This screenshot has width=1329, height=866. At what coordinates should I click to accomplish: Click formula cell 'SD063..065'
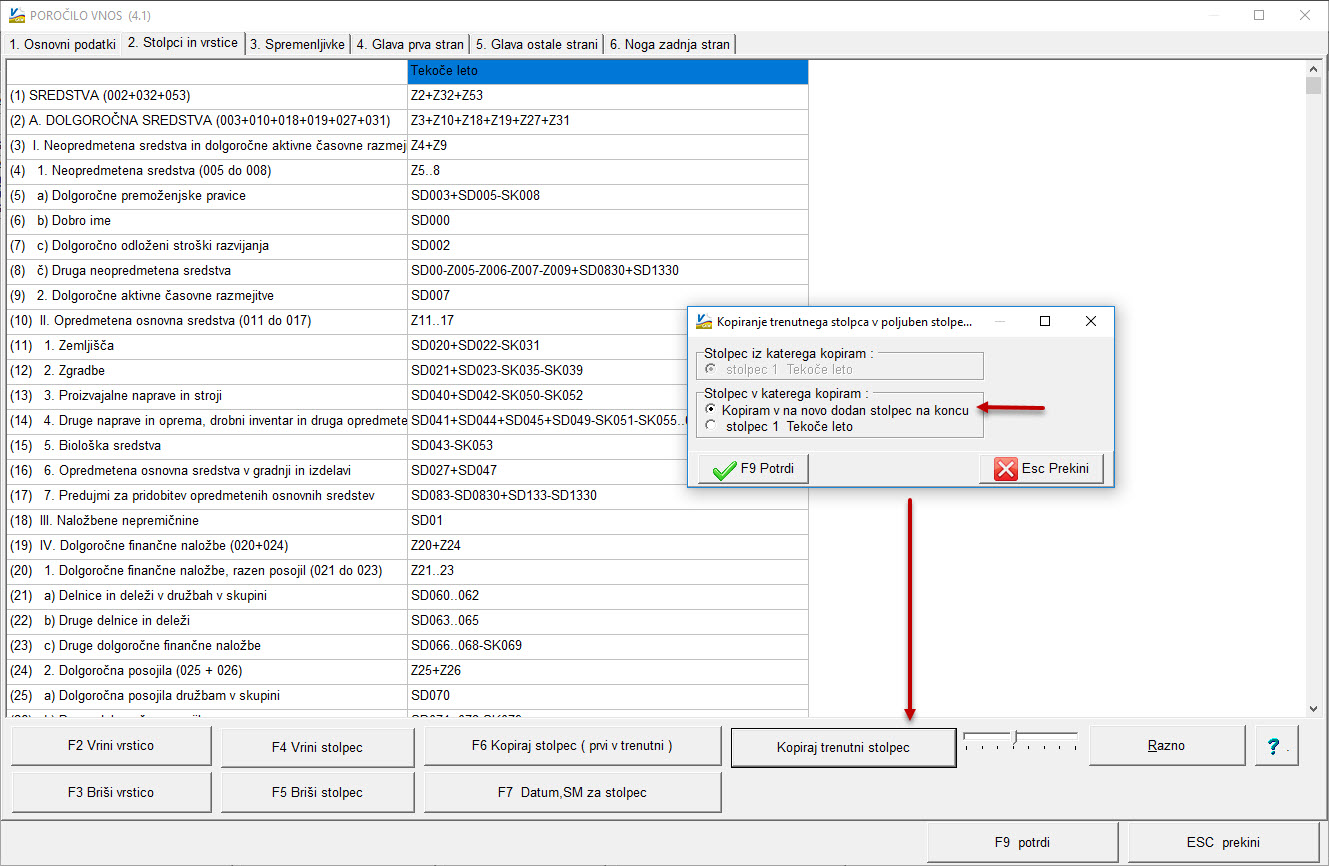[608, 621]
